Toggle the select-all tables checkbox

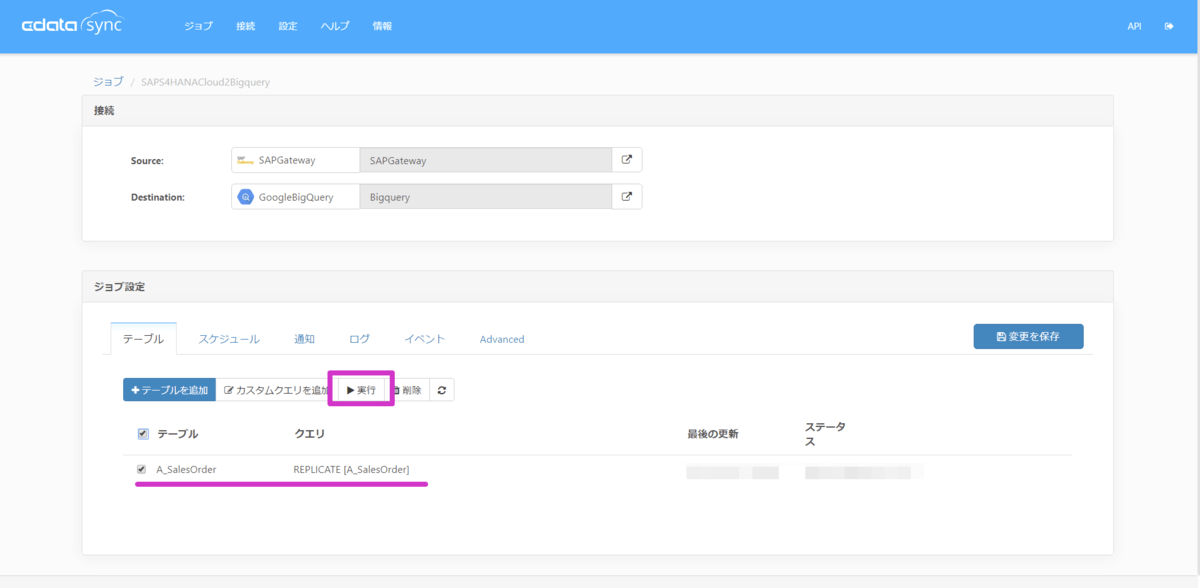point(142,434)
